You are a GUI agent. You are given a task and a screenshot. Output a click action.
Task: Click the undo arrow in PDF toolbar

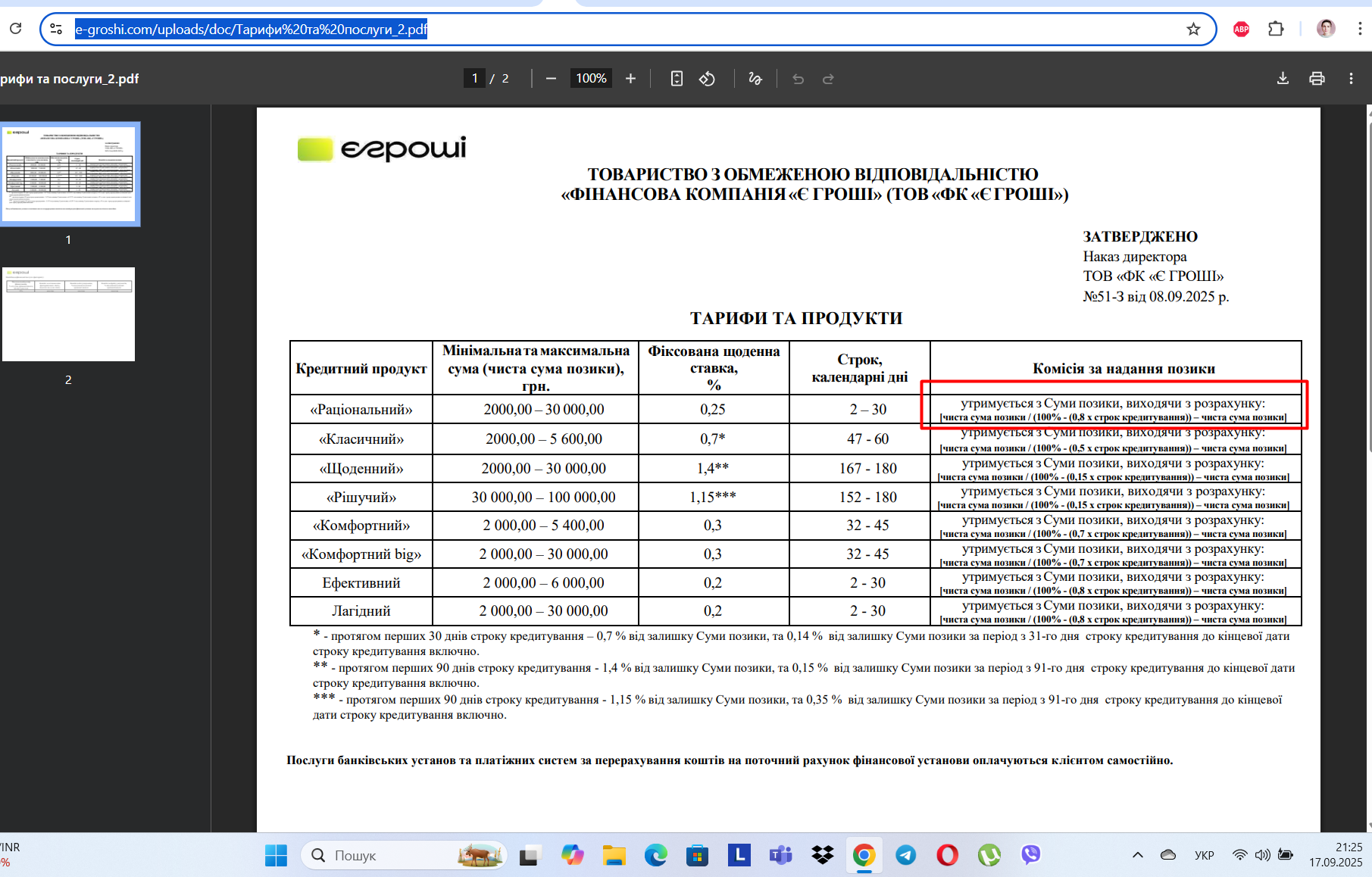(x=798, y=78)
